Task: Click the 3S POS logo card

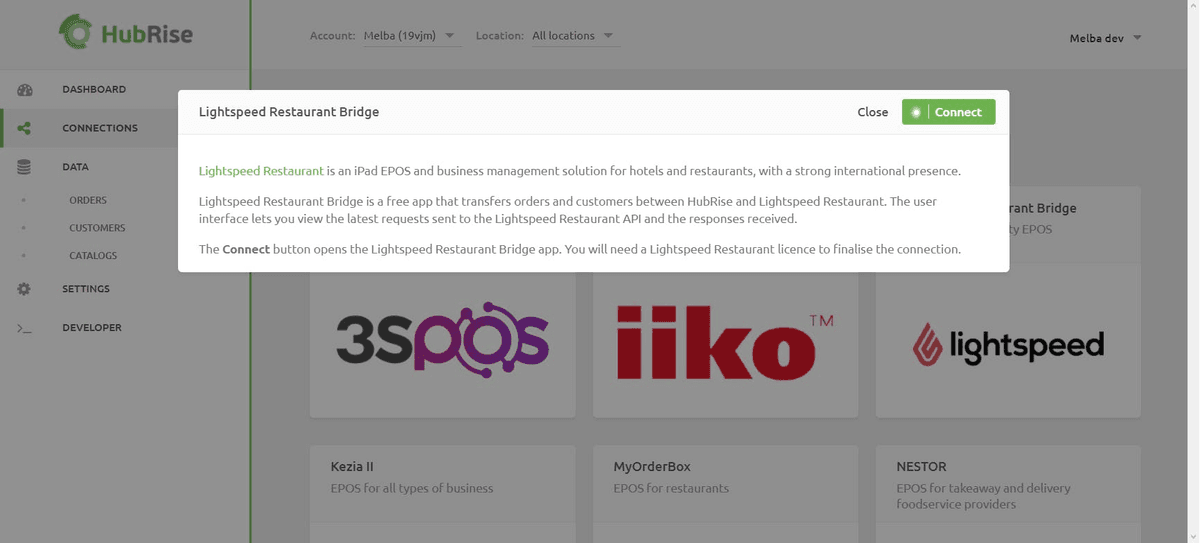Action: pyautogui.click(x=442, y=341)
